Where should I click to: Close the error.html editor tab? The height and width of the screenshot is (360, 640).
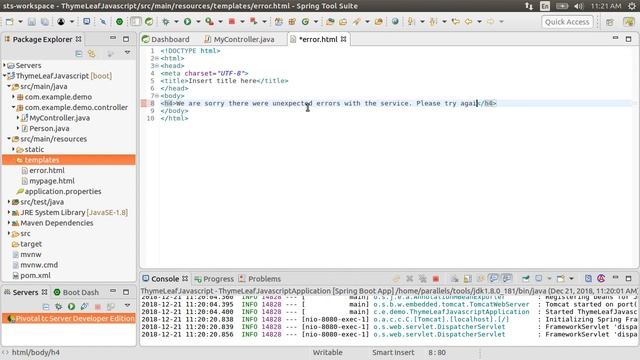344,39
